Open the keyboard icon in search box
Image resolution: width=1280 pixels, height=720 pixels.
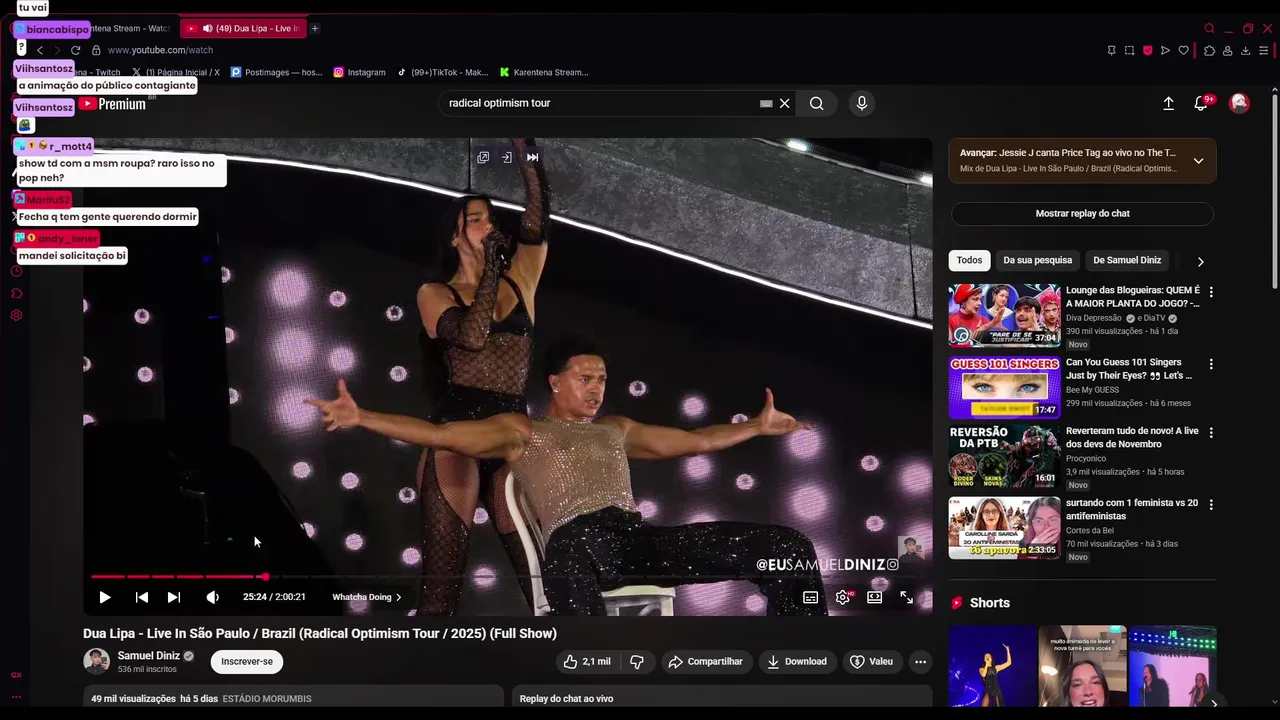click(766, 103)
